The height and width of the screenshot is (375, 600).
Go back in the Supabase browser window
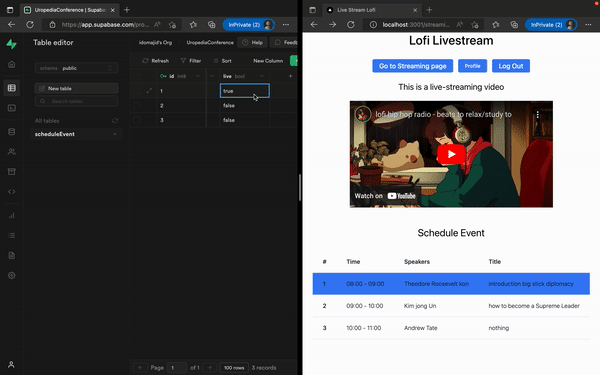pos(11,25)
